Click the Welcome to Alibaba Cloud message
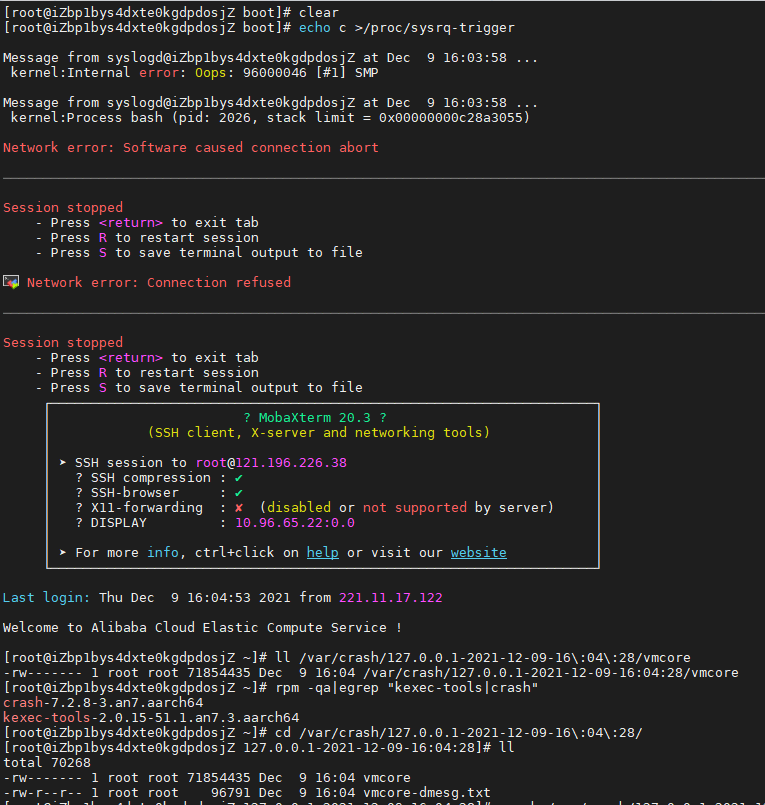 click(x=202, y=628)
